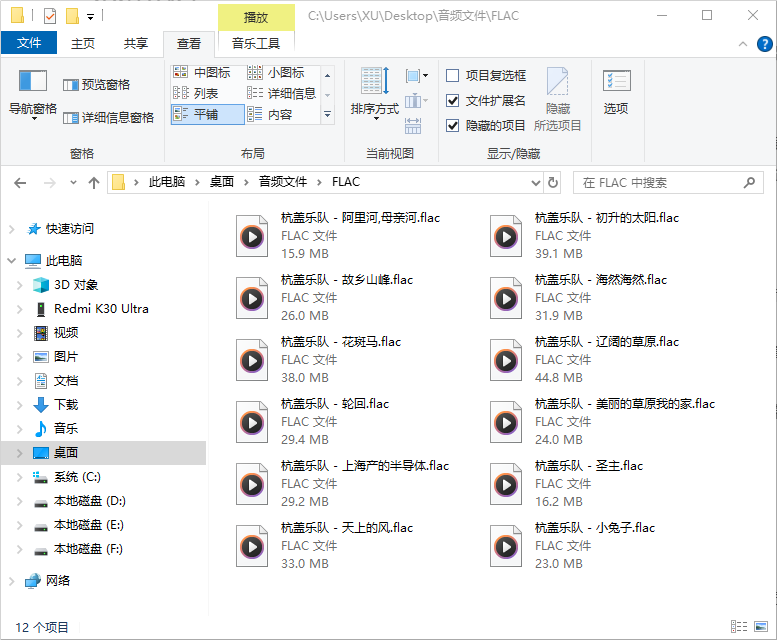Switch layout to details (详细信息)
The width and height of the screenshot is (777, 640).
[281, 93]
